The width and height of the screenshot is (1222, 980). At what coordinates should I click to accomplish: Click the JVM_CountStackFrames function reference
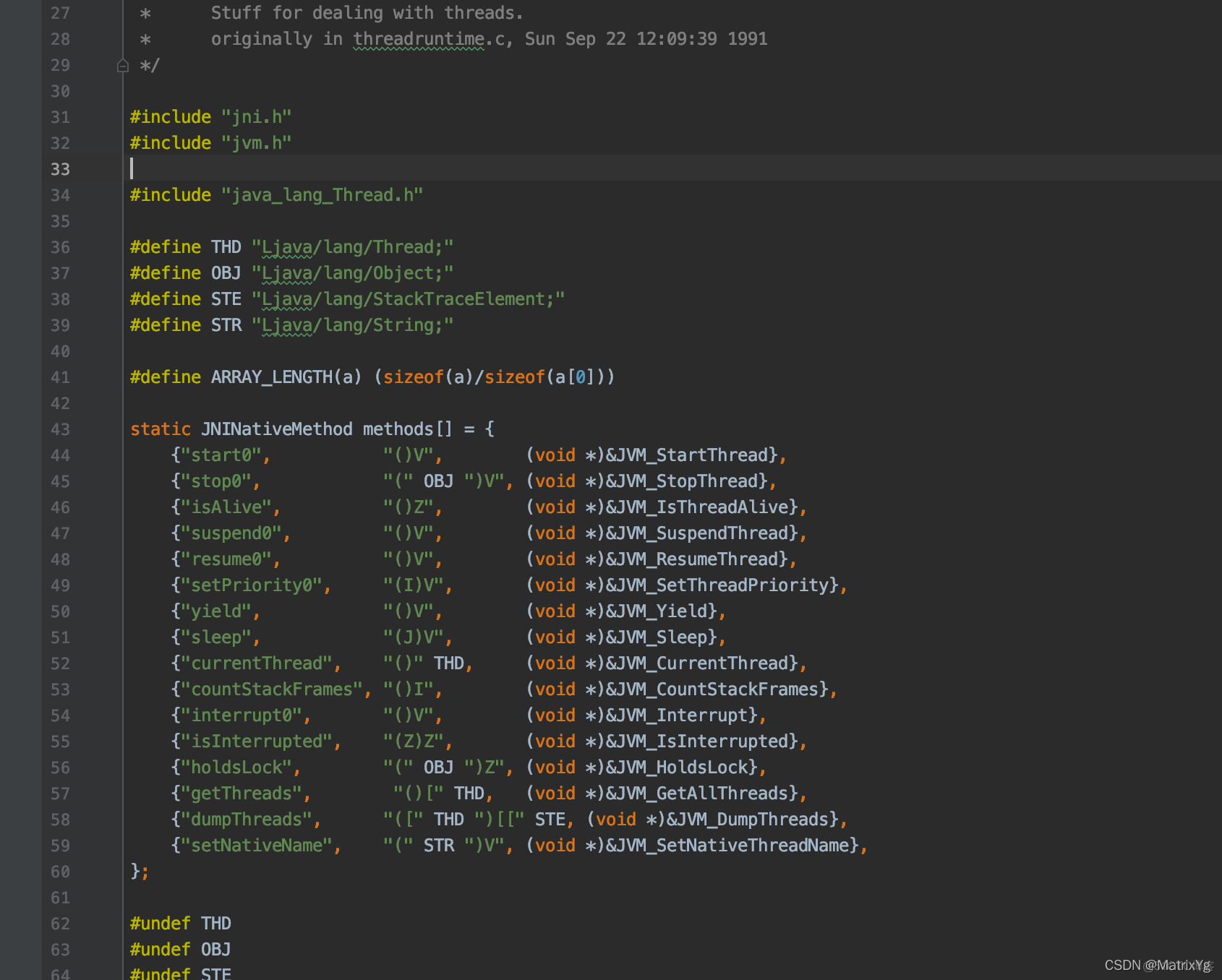tap(717, 689)
